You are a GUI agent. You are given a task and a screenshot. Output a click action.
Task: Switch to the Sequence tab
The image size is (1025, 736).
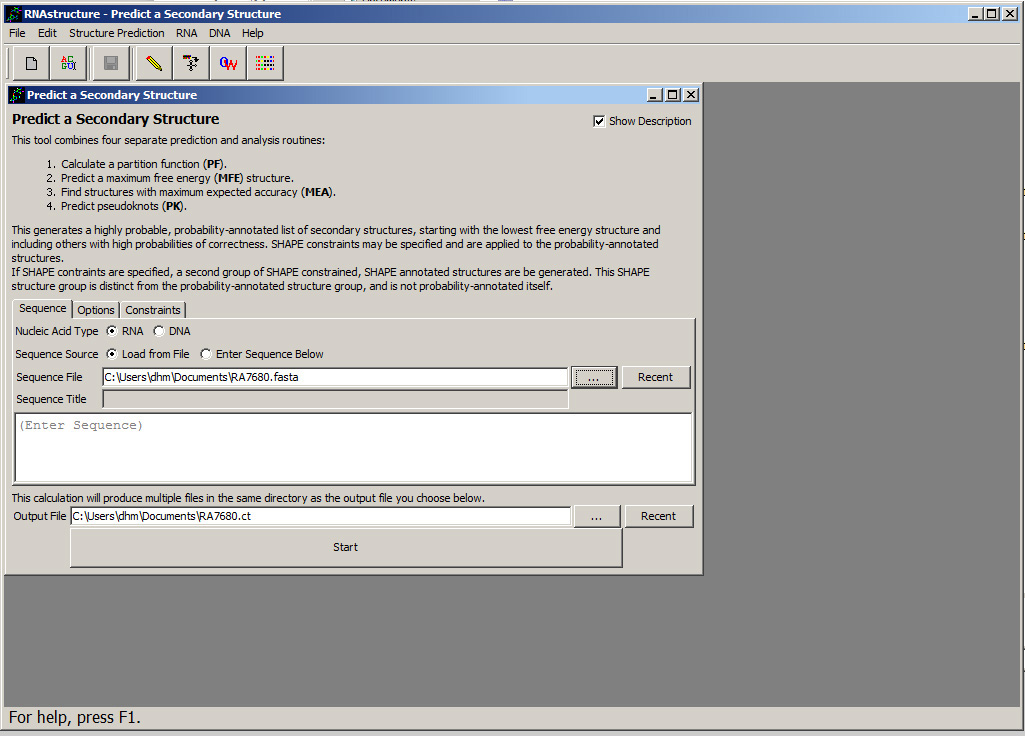point(42,309)
